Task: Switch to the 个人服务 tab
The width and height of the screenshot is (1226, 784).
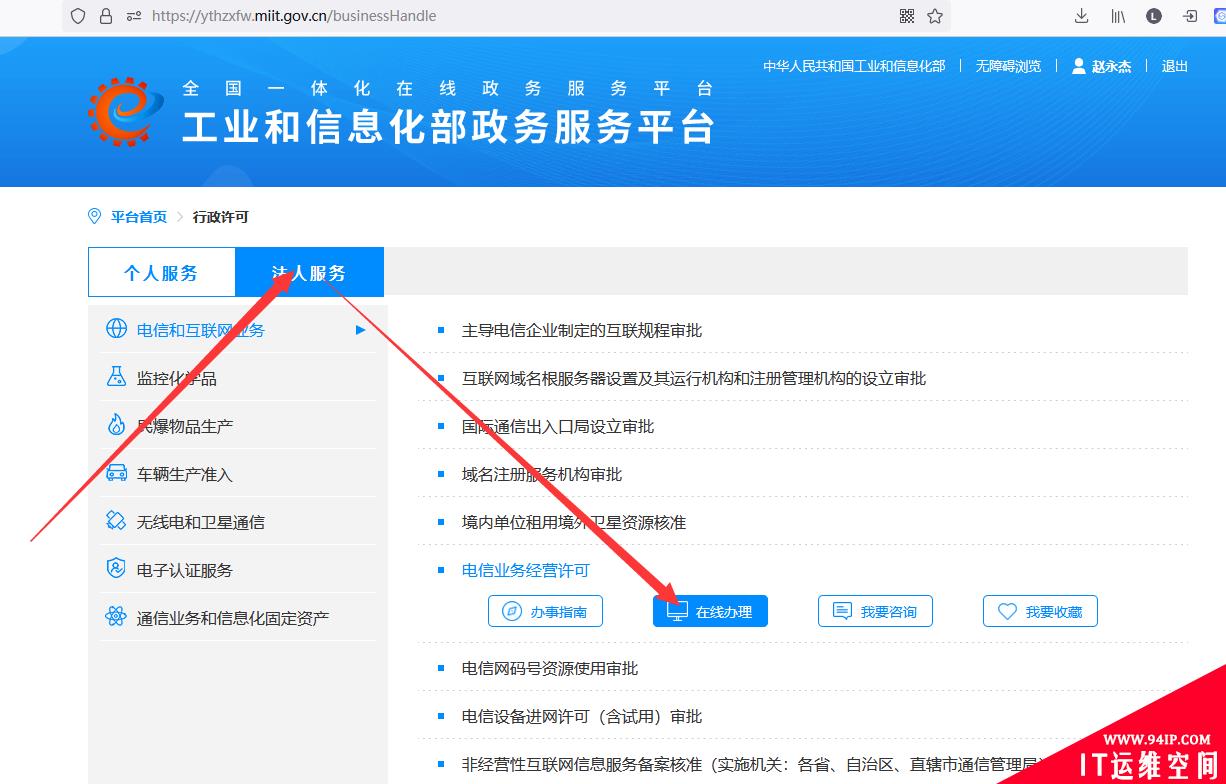Action: tap(161, 272)
